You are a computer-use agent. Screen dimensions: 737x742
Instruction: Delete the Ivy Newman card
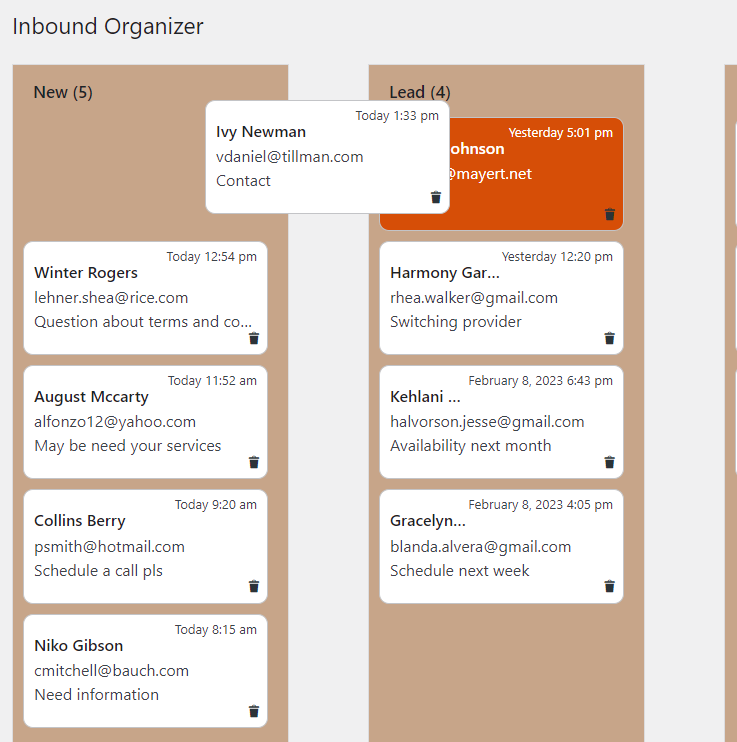pyautogui.click(x=435, y=198)
